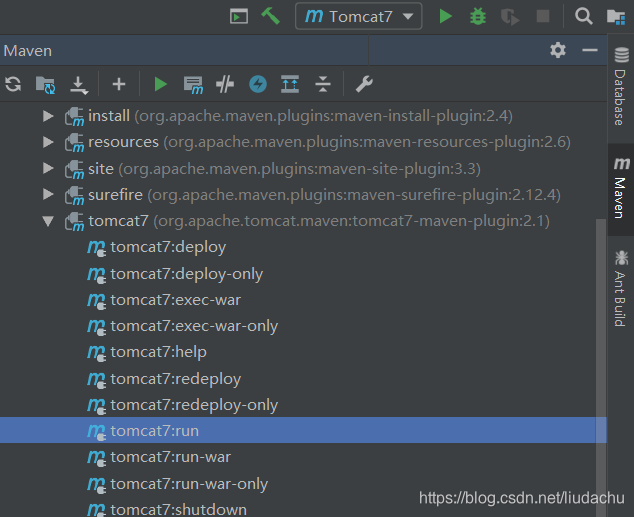Reimport all Maven projects icon
This screenshot has height=517, width=634.
pyautogui.click(x=13, y=84)
